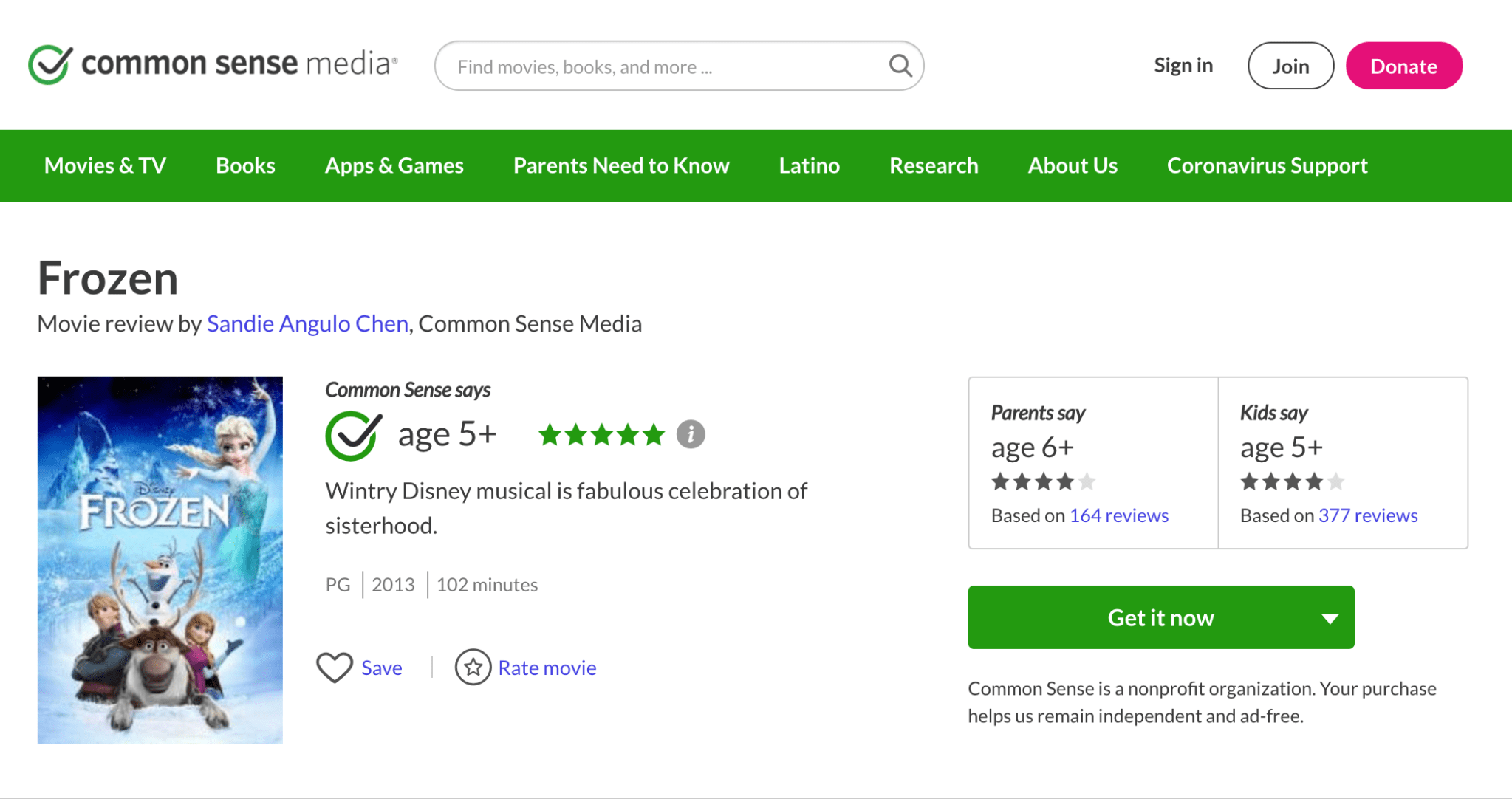Click the Common Sense Media logo
The height and width of the screenshot is (799, 1512).
212,65
